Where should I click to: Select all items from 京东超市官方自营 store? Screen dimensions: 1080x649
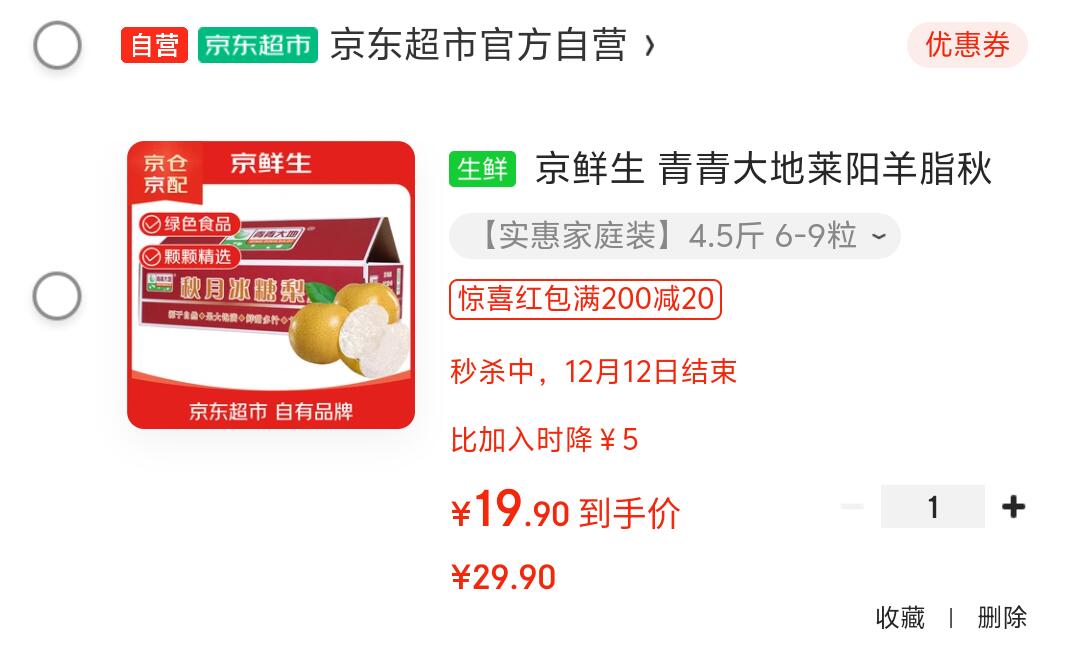click(57, 45)
